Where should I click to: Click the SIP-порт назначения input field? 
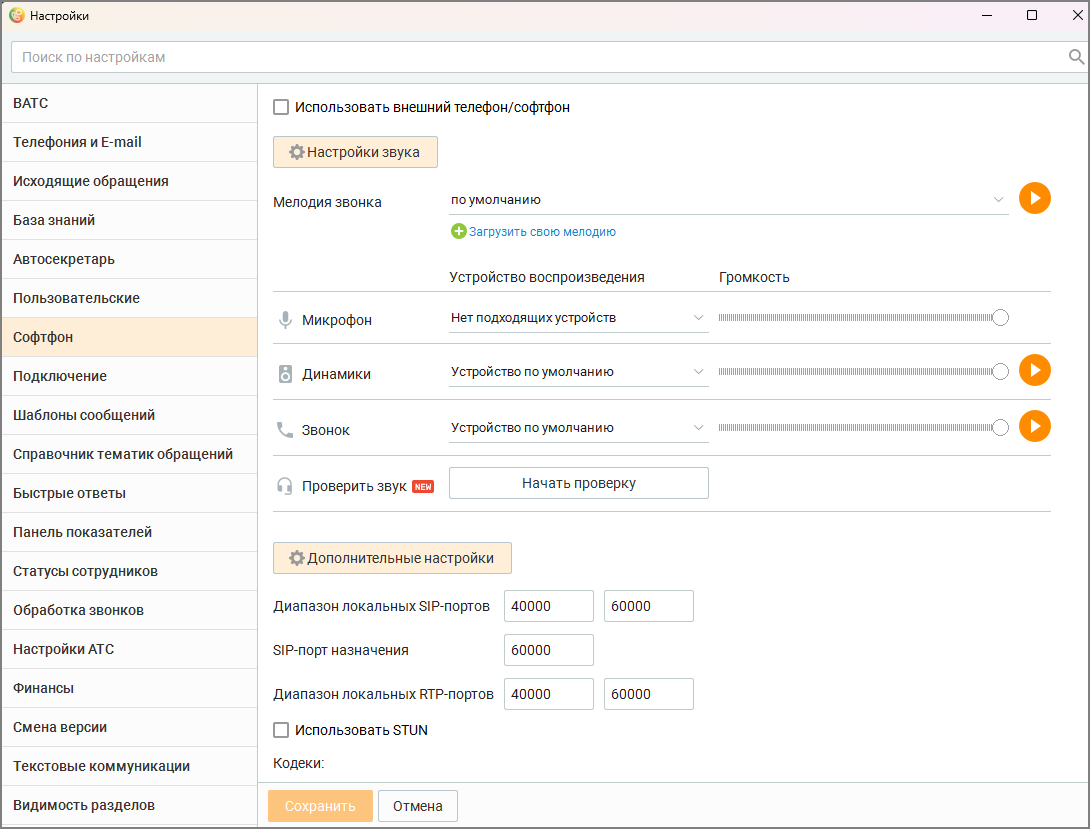click(548, 650)
